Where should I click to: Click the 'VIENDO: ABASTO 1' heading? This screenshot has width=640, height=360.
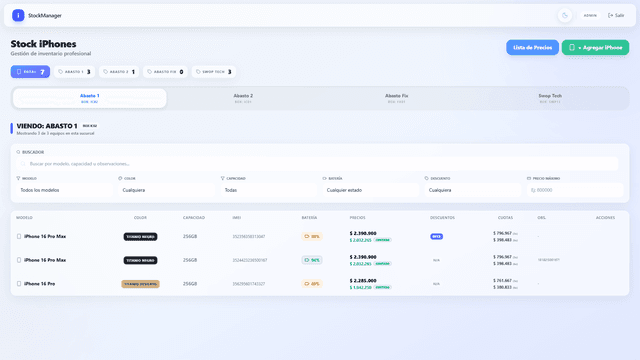click(x=47, y=126)
